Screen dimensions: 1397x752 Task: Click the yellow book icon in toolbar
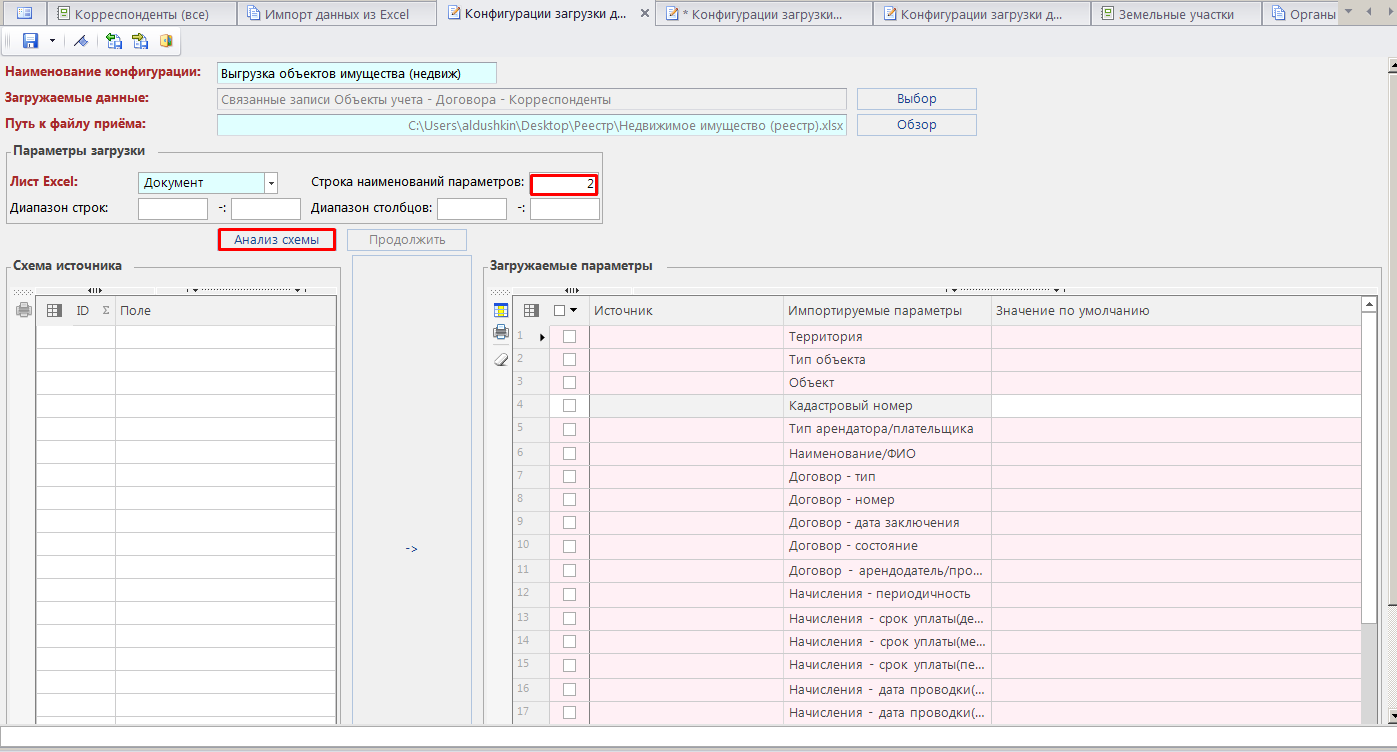coord(166,41)
